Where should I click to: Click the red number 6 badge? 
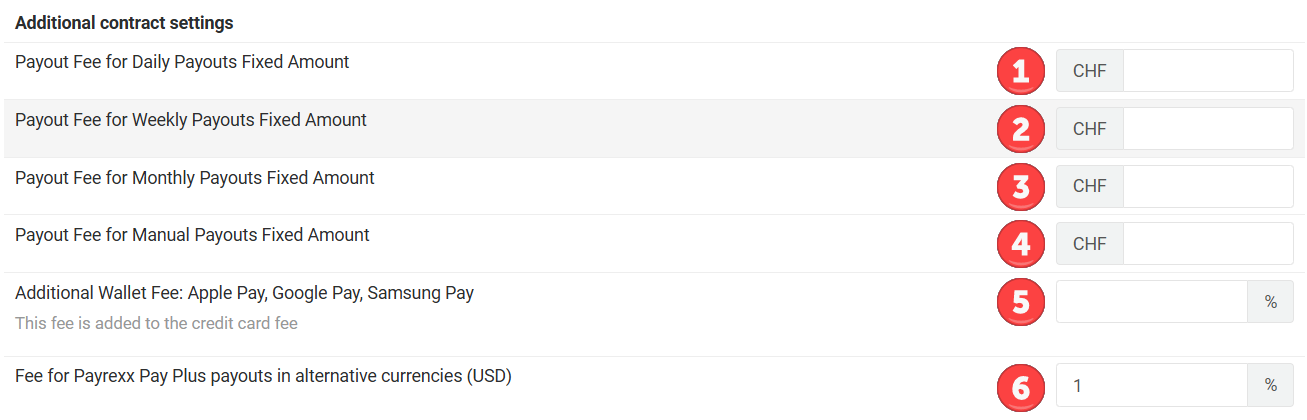pyautogui.click(x=1021, y=386)
